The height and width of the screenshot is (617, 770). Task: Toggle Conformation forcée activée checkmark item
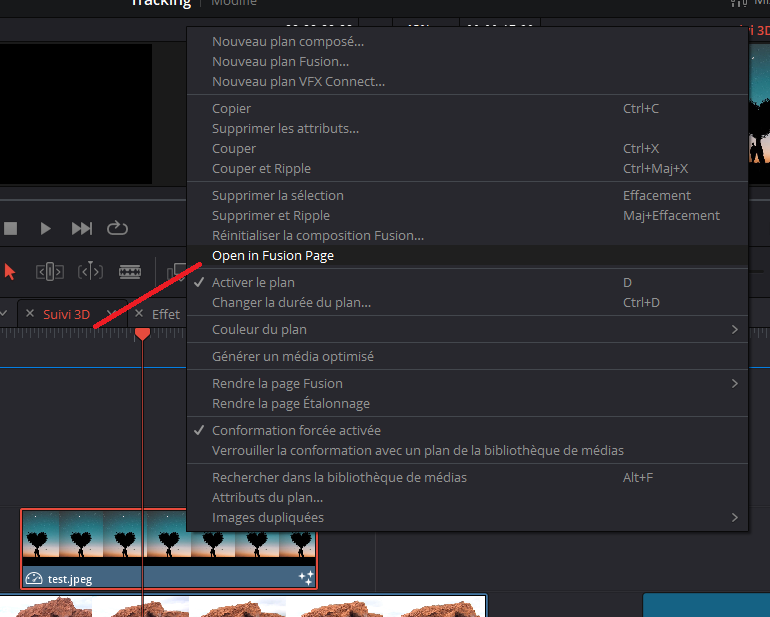[x=467, y=431]
